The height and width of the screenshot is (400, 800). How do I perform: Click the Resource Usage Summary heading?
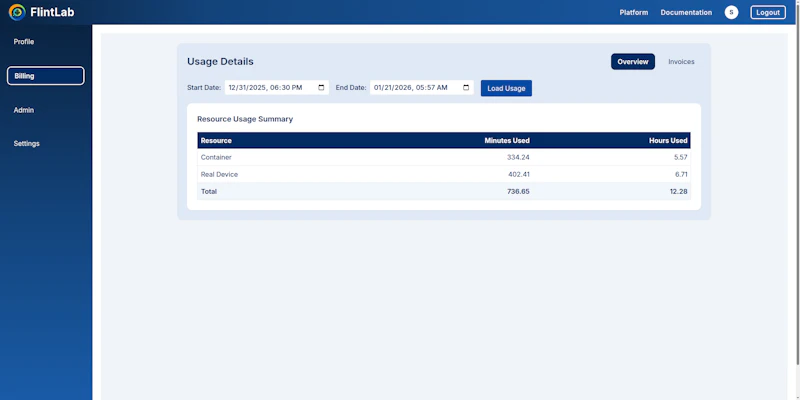tap(245, 119)
